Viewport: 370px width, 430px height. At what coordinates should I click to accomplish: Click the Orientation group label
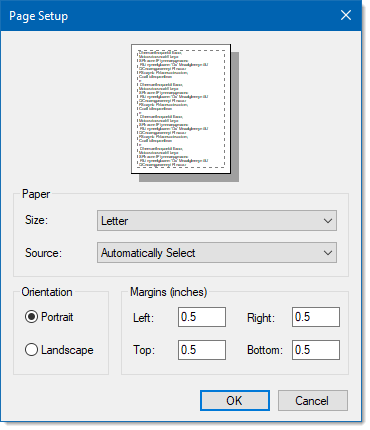click(x=47, y=292)
